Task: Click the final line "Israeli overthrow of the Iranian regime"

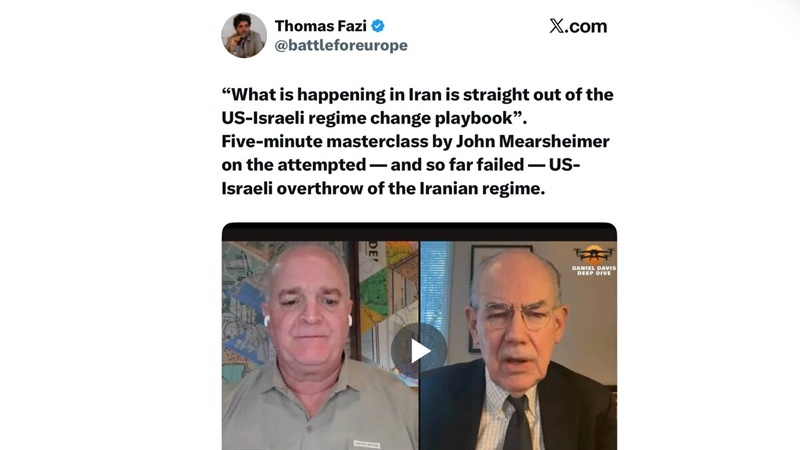Action: click(x=383, y=188)
